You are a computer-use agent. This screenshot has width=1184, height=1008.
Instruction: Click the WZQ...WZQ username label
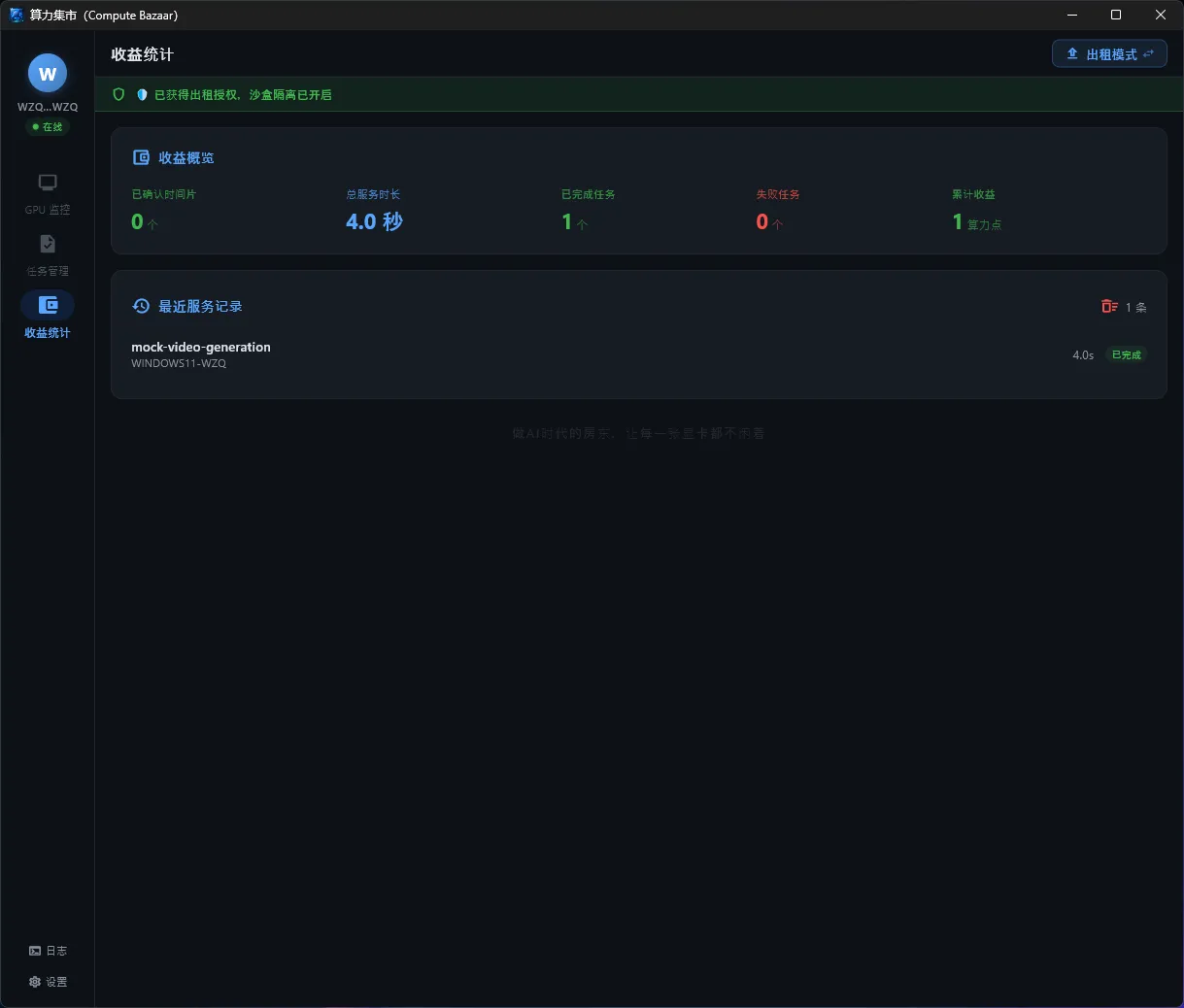coord(48,107)
